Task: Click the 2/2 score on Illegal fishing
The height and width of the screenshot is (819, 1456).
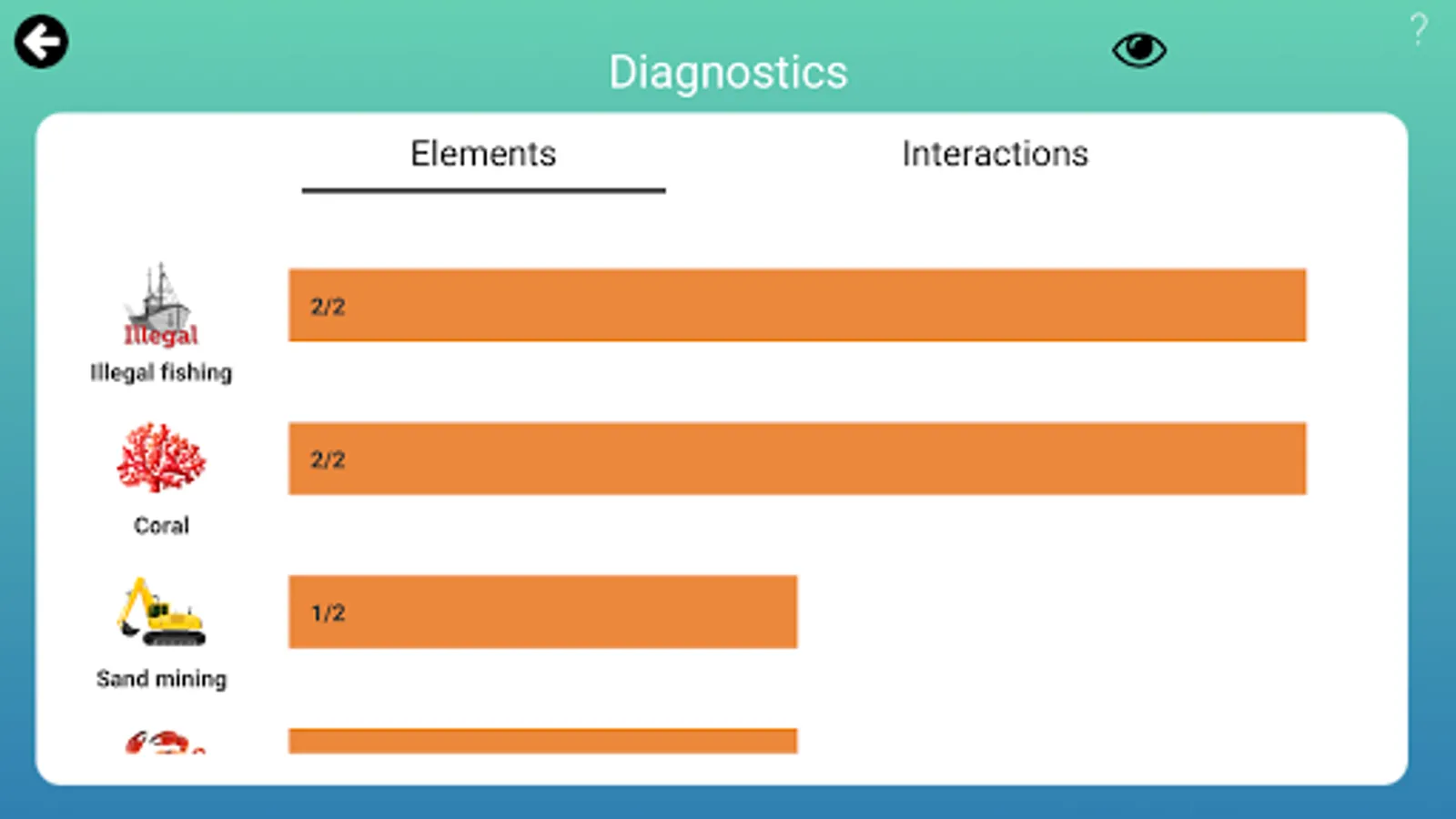Action: point(328,307)
